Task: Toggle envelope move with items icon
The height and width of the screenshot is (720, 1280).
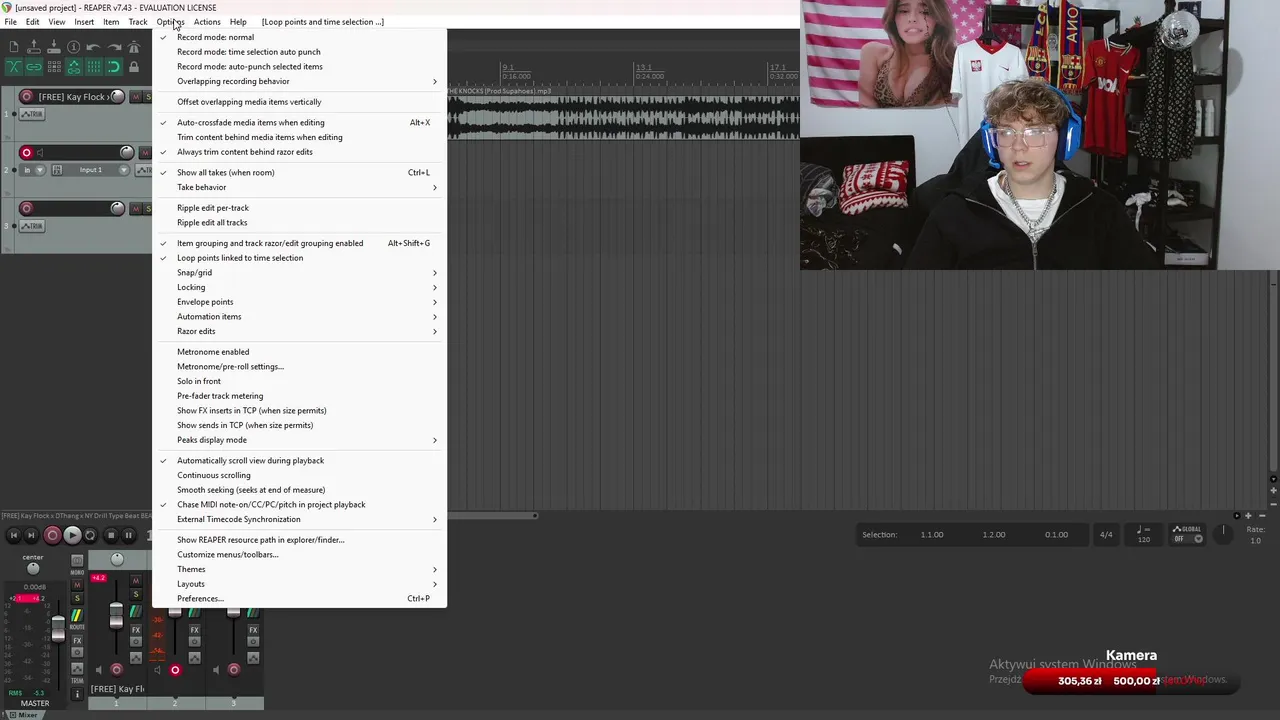Action: 74,67
